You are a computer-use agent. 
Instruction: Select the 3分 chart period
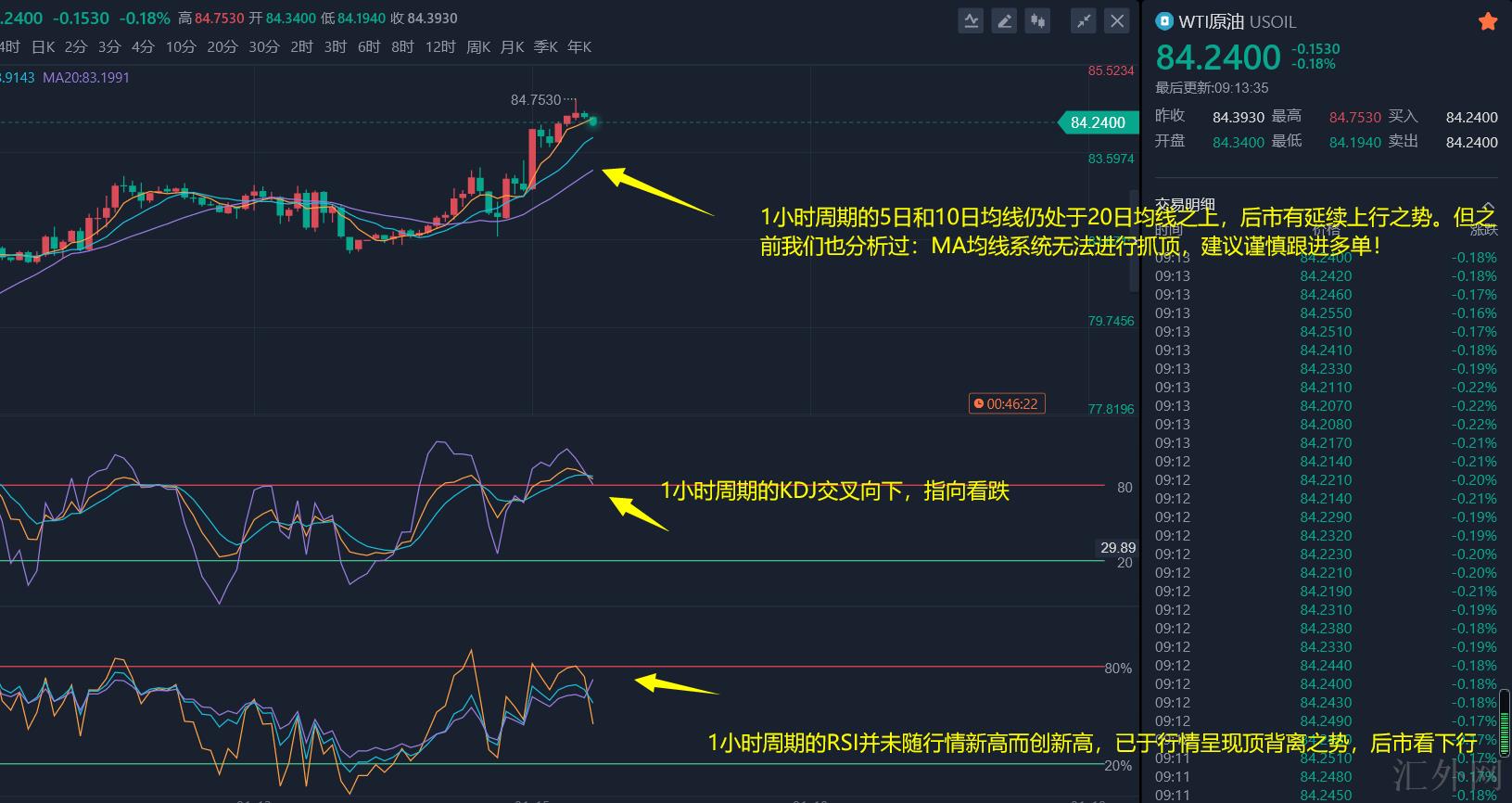(109, 46)
